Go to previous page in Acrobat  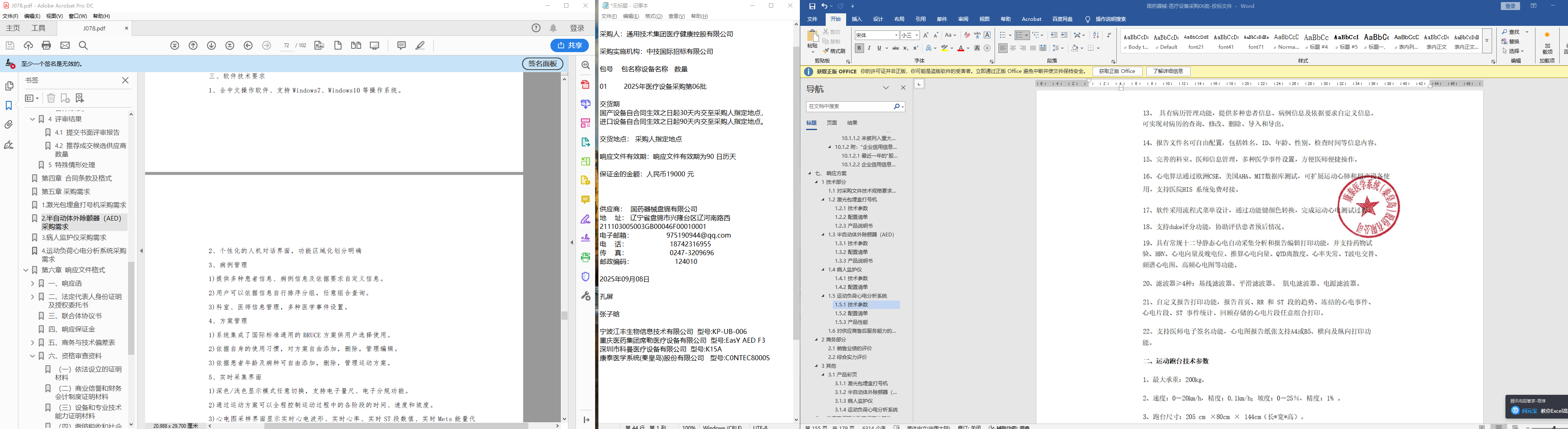click(x=193, y=45)
